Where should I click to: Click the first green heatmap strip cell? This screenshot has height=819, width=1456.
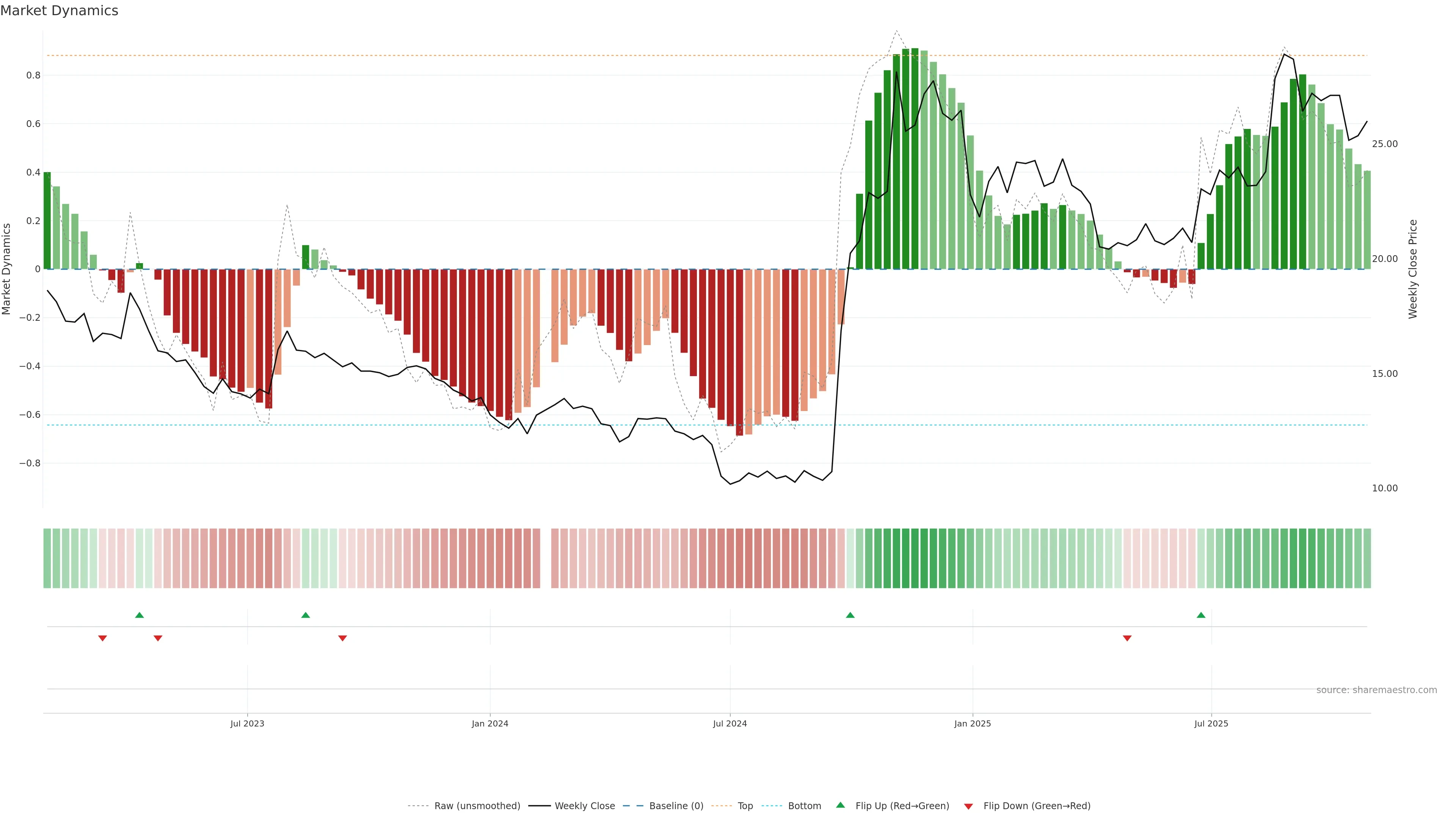[47, 558]
